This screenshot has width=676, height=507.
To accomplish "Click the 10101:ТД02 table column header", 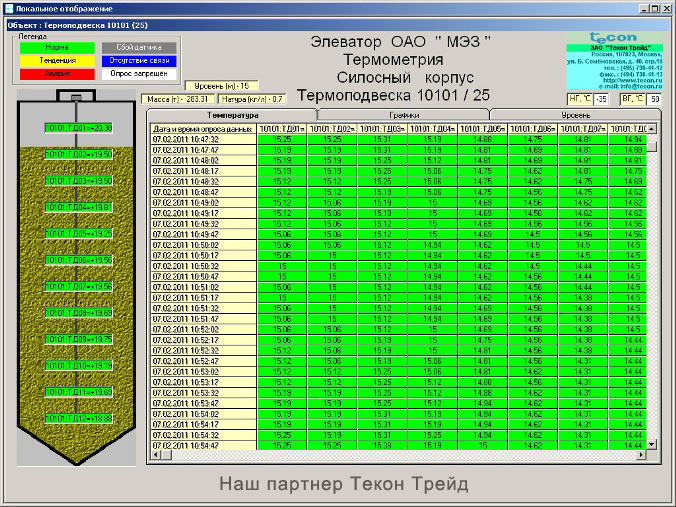I will click(332, 128).
